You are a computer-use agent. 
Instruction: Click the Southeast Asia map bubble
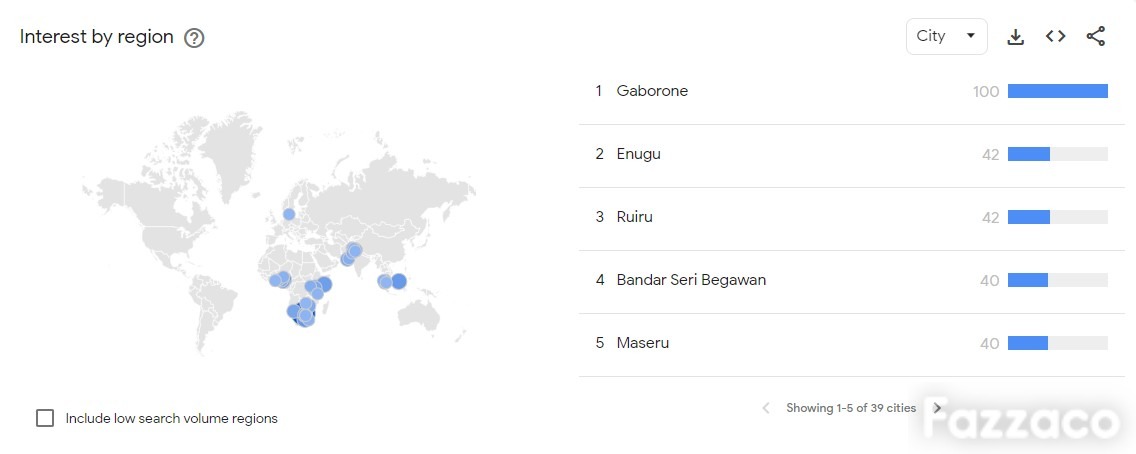click(398, 282)
